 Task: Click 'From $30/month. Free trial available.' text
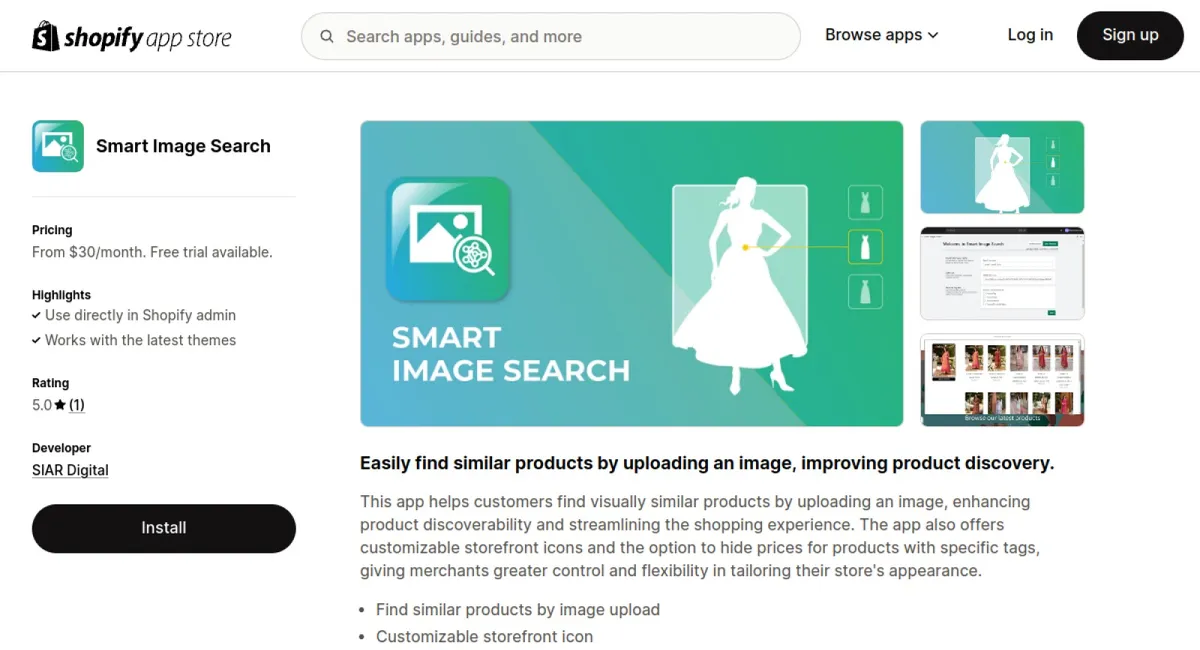pos(152,252)
